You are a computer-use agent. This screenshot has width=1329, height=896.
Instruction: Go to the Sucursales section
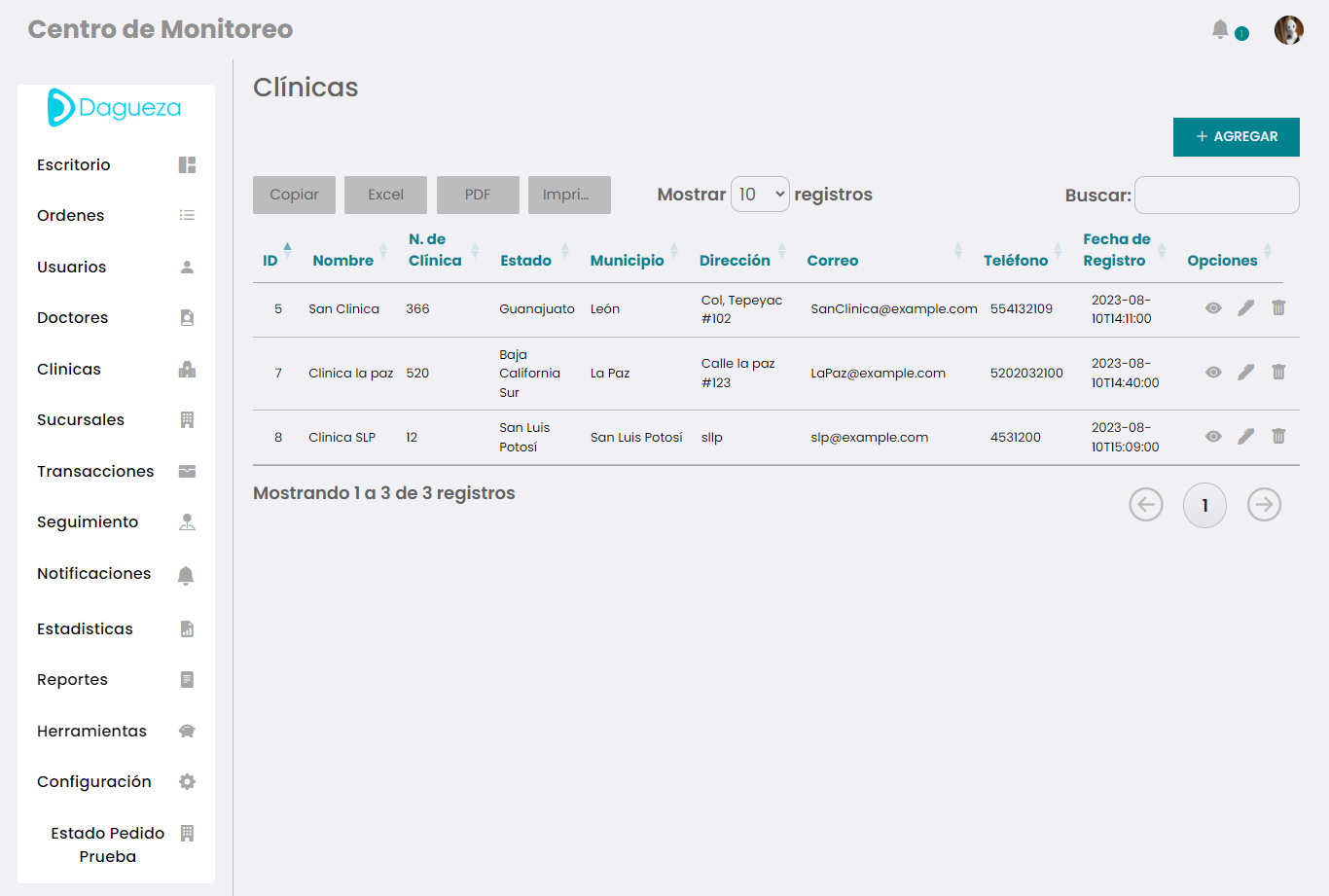[80, 419]
